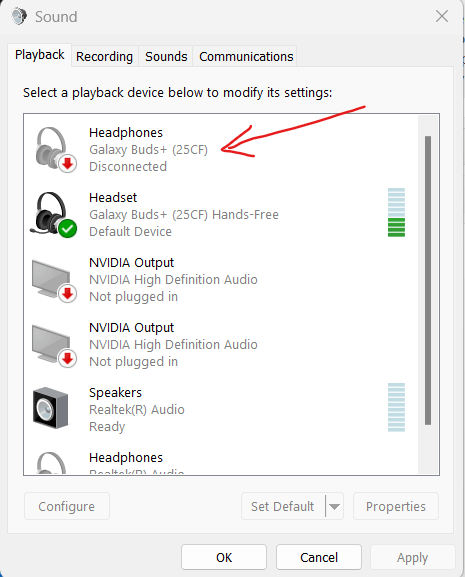Click the device list vertical scrollbar
The width and height of the screenshot is (465, 577).
428,280
